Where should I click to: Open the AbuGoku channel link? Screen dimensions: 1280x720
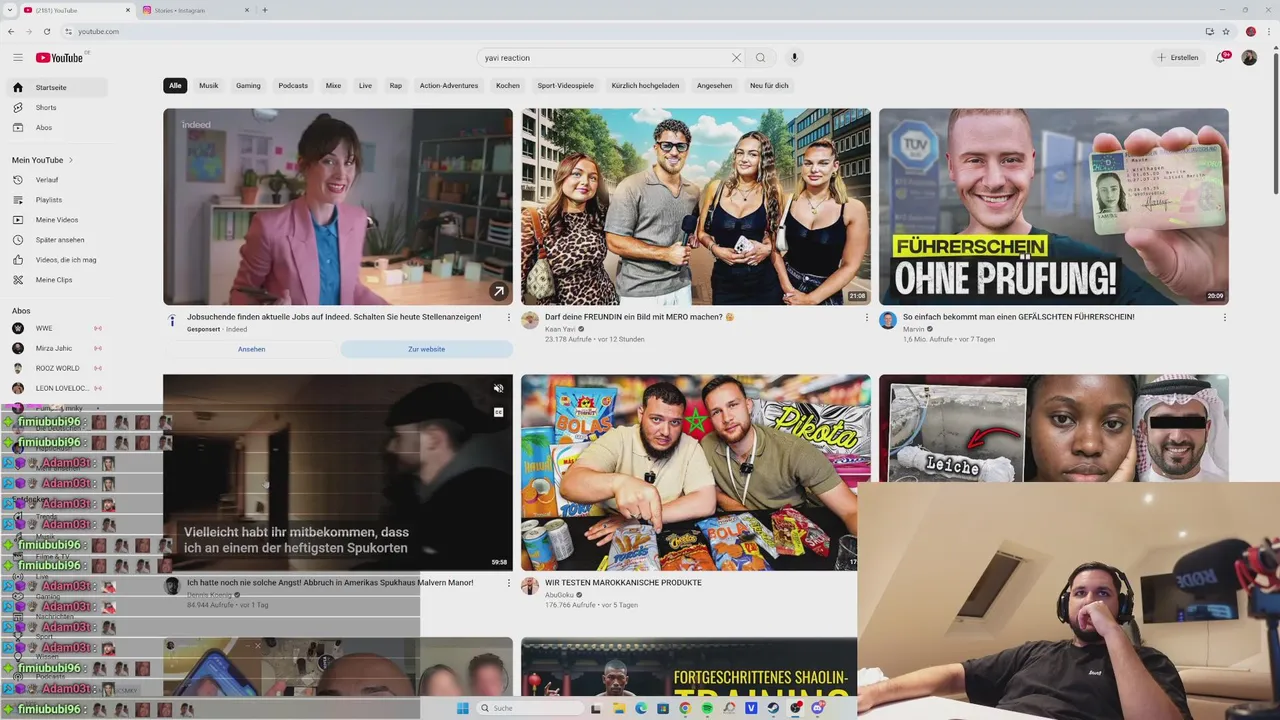(560, 595)
